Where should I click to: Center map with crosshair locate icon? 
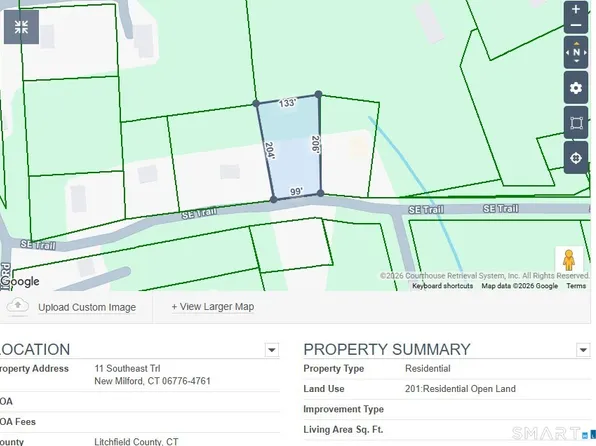576,157
